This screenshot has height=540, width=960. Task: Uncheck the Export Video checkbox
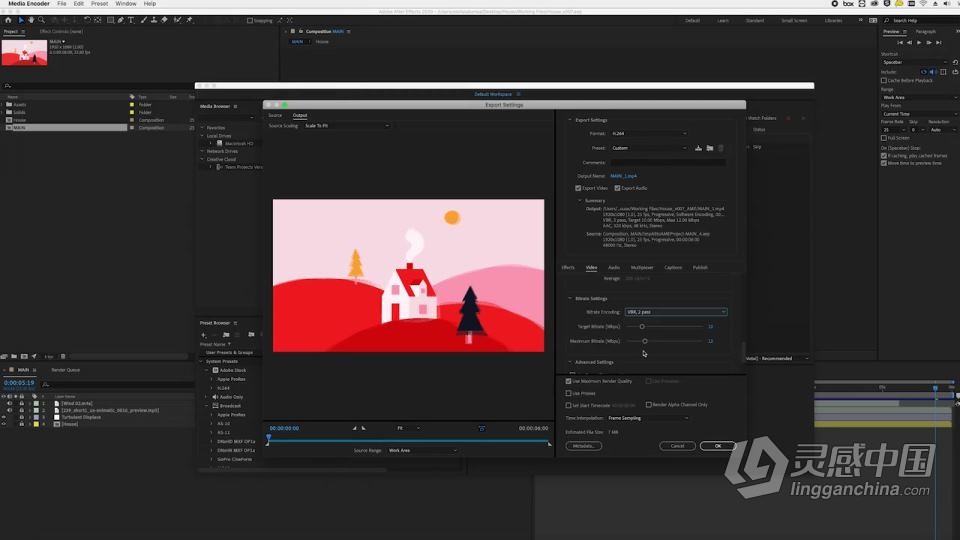click(x=578, y=188)
